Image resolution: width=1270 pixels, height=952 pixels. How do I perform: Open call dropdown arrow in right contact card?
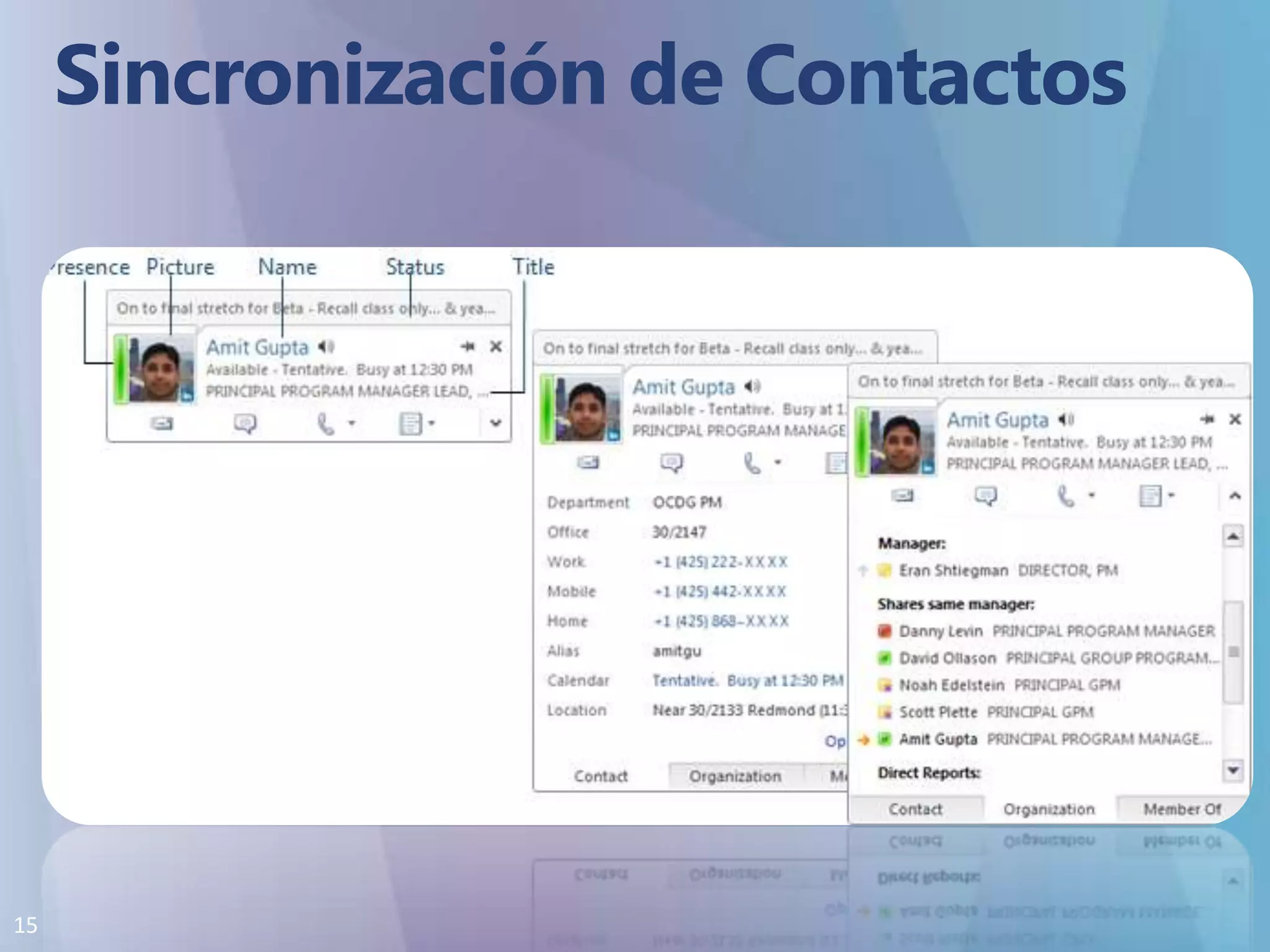(1092, 495)
